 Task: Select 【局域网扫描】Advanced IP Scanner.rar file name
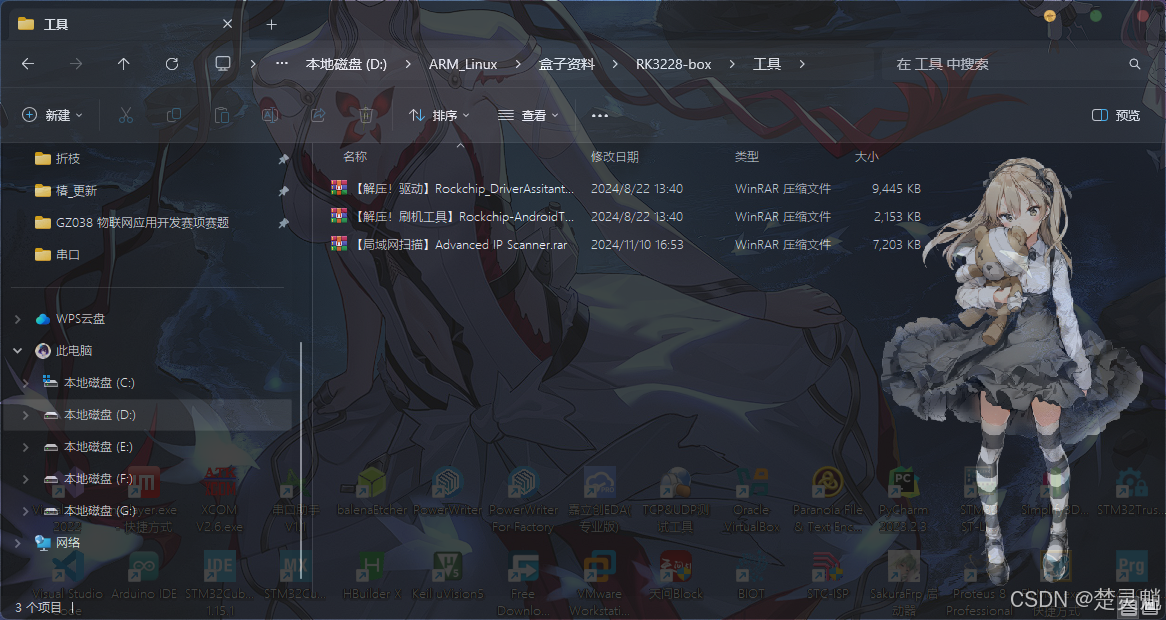460,245
